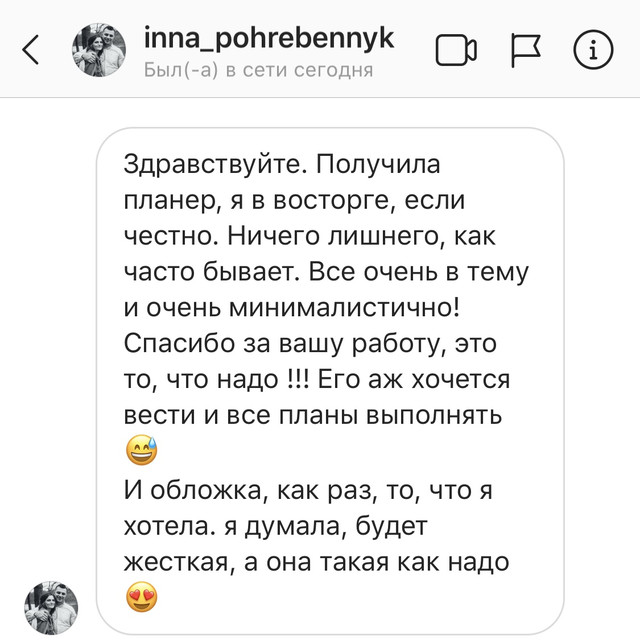This screenshot has width=640, height=640.
Task: Tap the line 'планер, я в восторге, если'
Action: pos(294,200)
